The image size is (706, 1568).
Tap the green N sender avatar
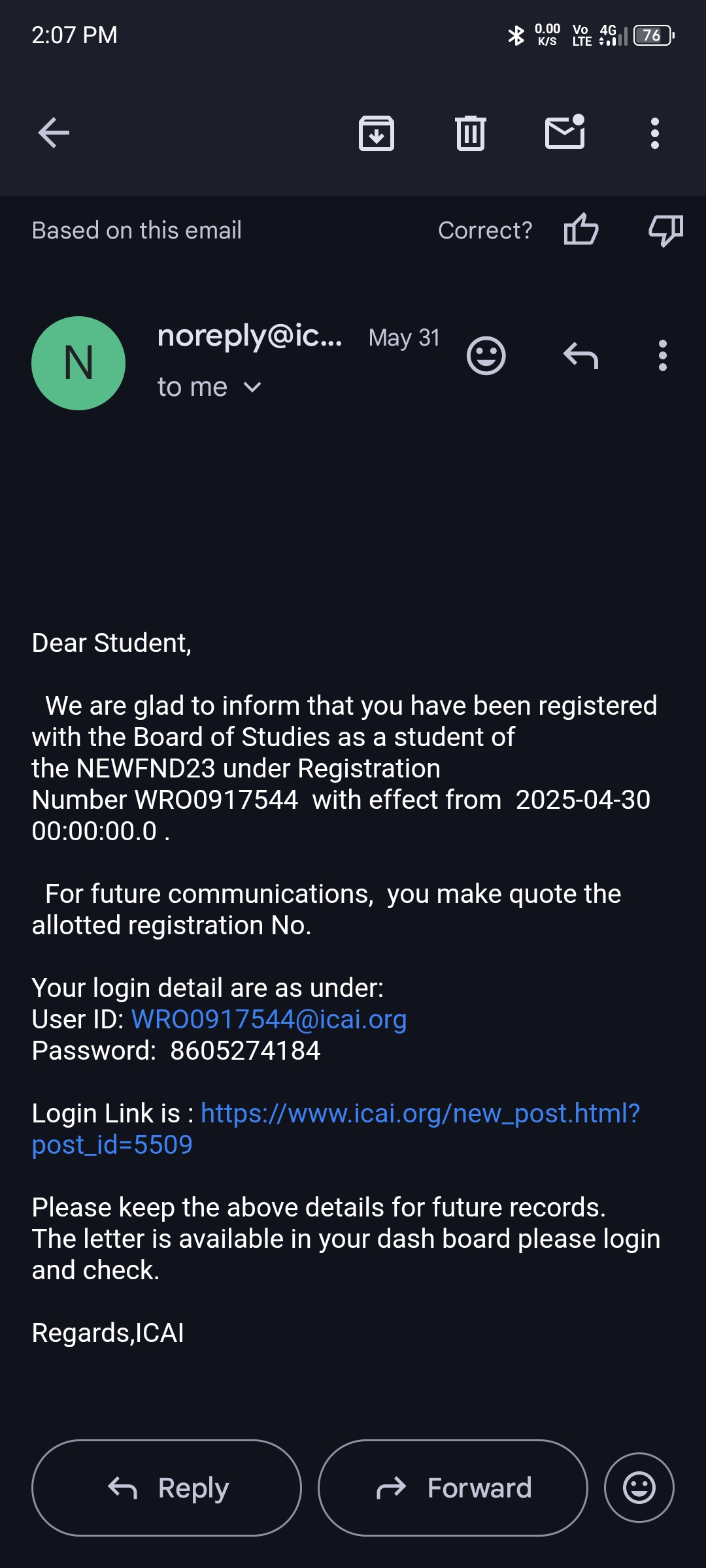(78, 363)
